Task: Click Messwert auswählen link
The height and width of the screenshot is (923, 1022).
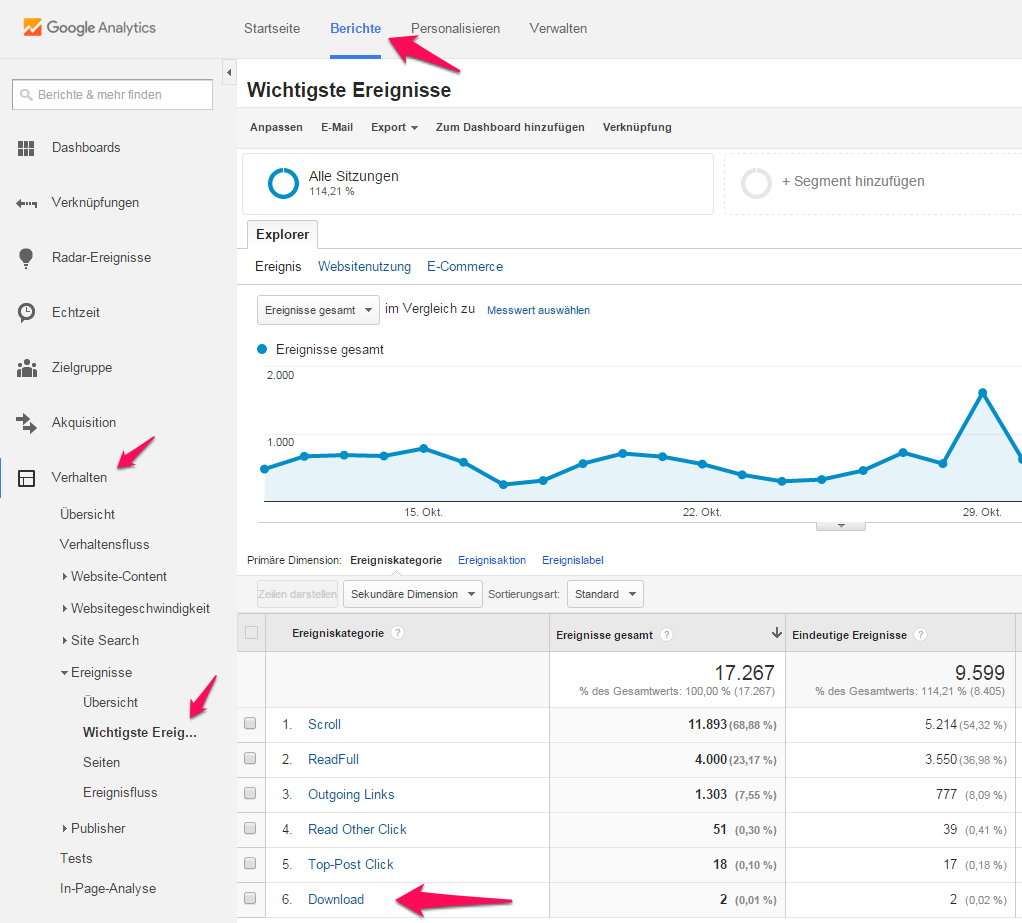Action: pos(538,310)
